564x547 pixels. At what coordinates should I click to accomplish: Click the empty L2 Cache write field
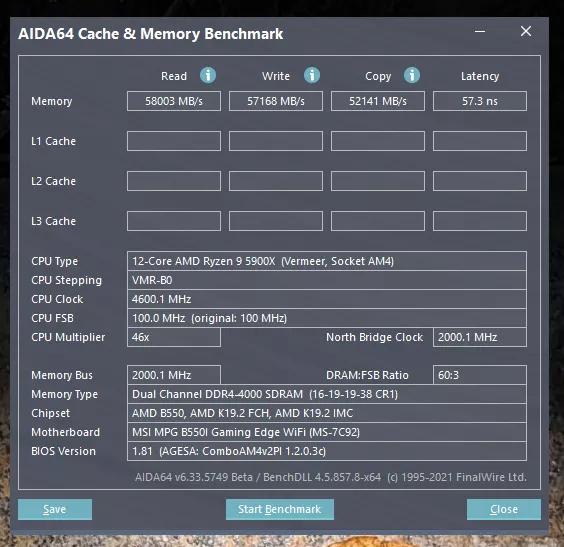pos(276,181)
